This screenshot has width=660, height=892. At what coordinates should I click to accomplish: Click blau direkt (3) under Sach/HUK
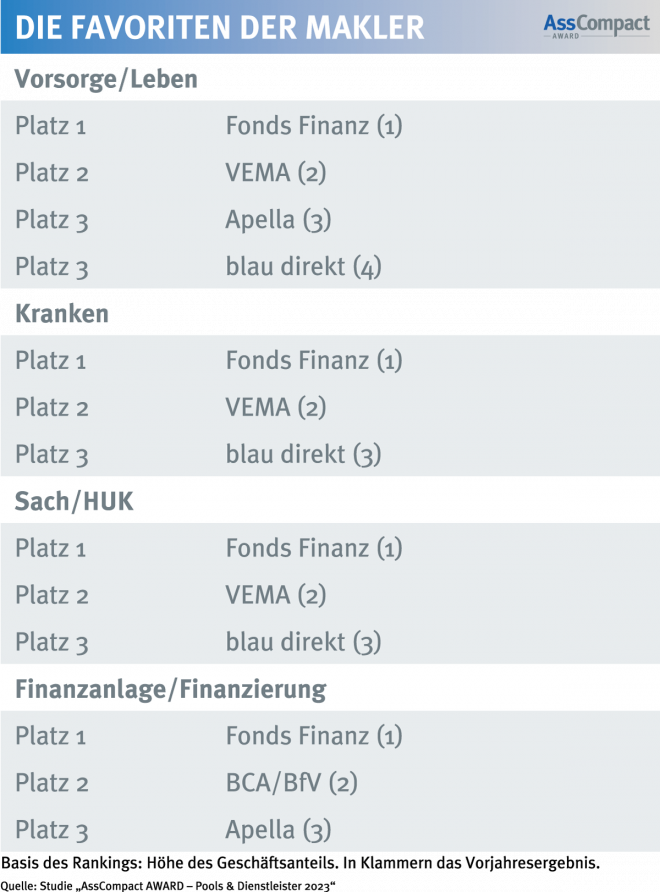303,642
